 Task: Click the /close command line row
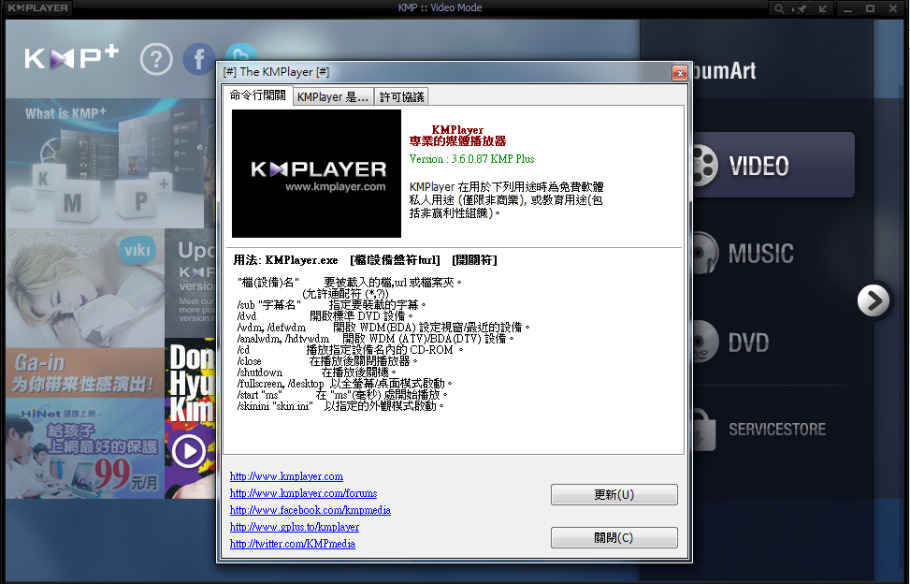tap(327, 361)
